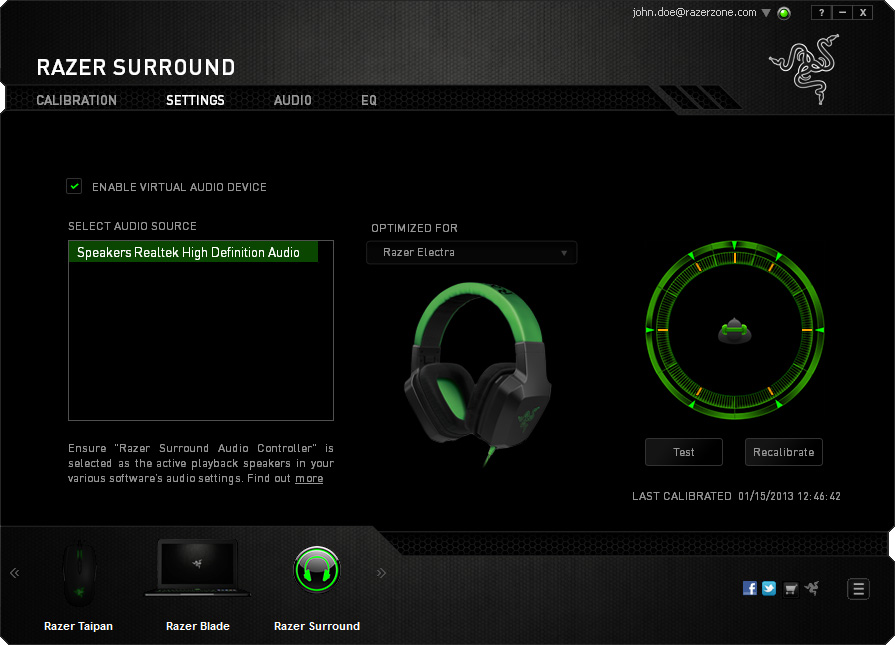Toggle Enable Virtual Audio Device checkbox
This screenshot has width=895, height=645.
[74, 186]
